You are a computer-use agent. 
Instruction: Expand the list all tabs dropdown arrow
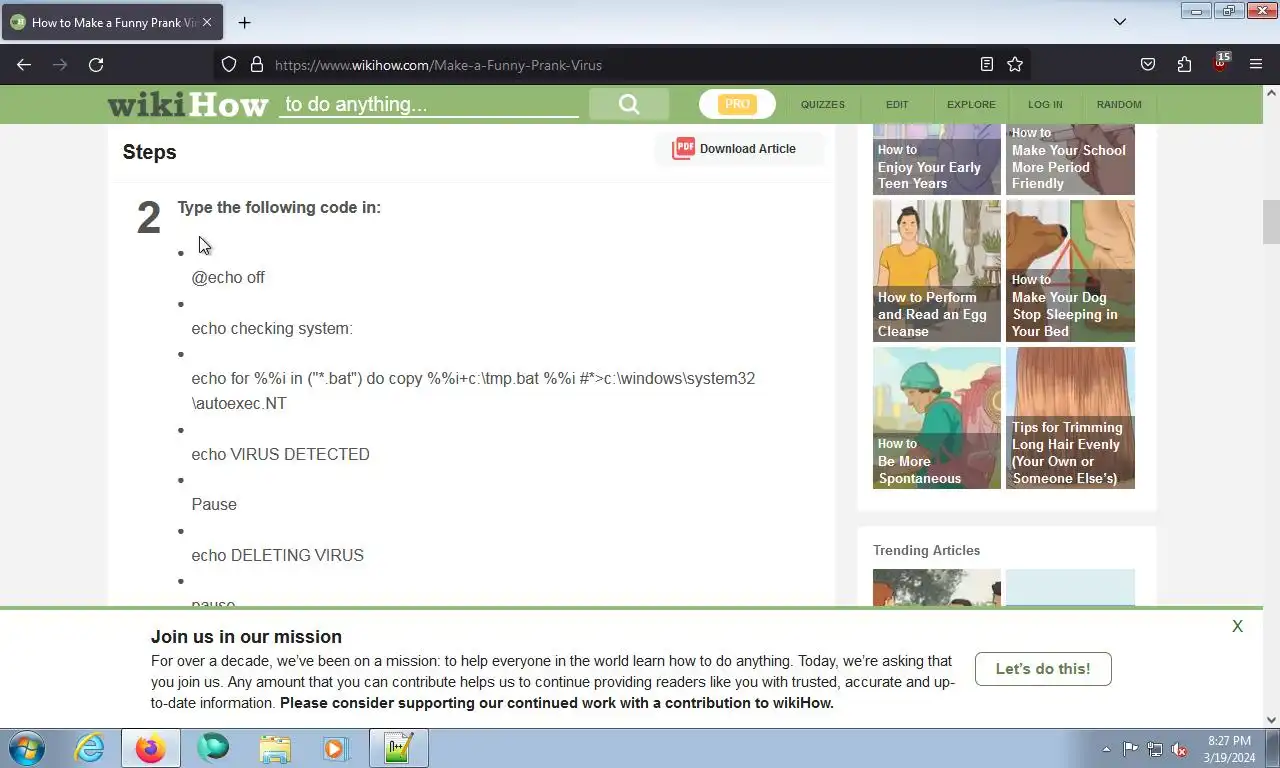(x=1120, y=22)
